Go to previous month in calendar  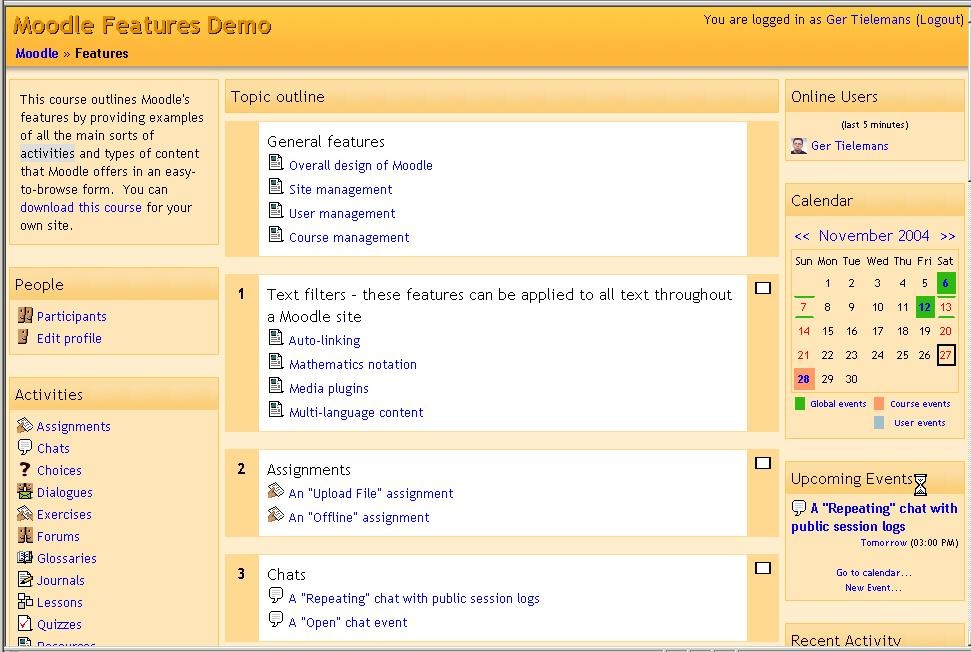[802, 237]
